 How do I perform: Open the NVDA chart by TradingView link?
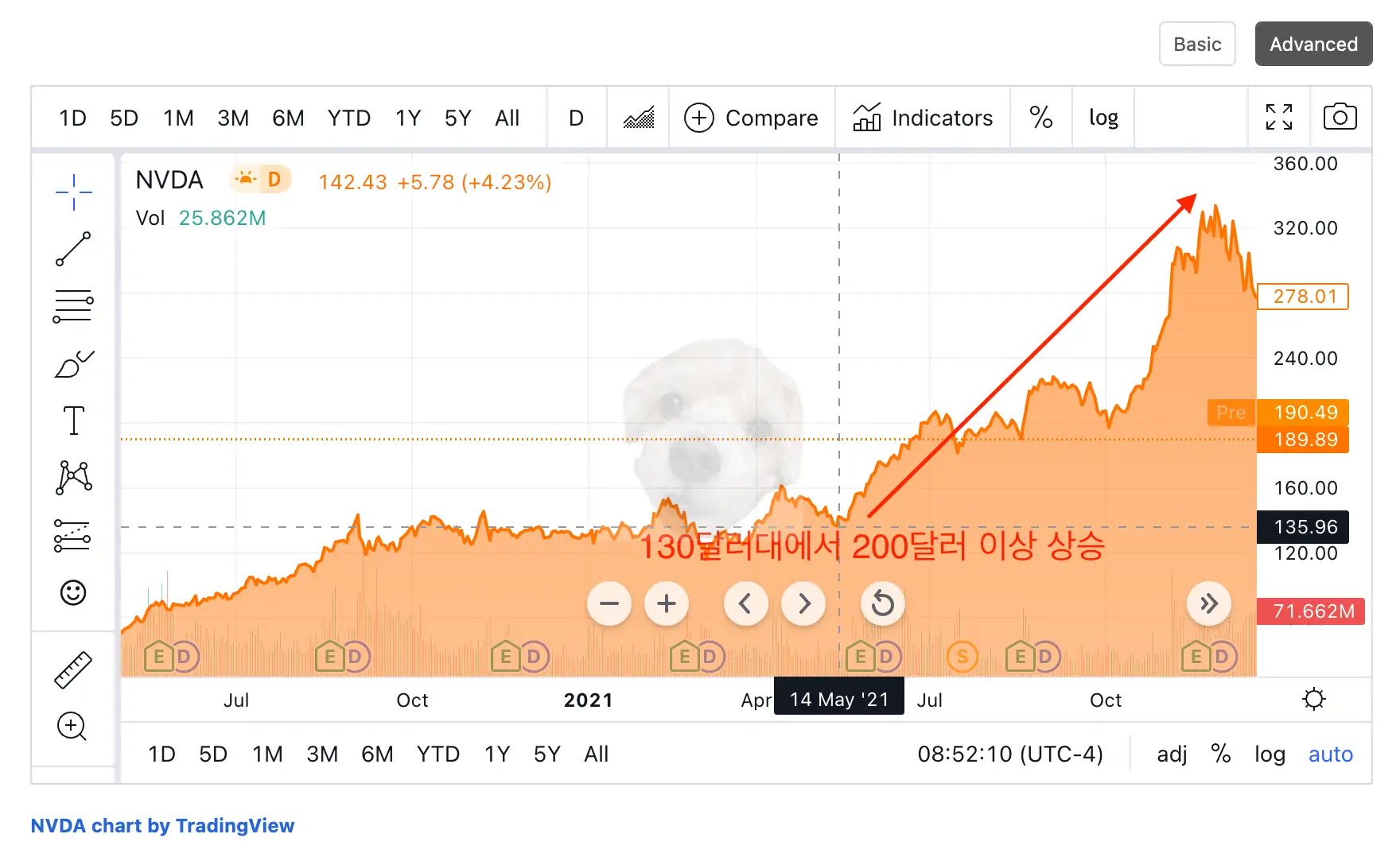click(162, 825)
